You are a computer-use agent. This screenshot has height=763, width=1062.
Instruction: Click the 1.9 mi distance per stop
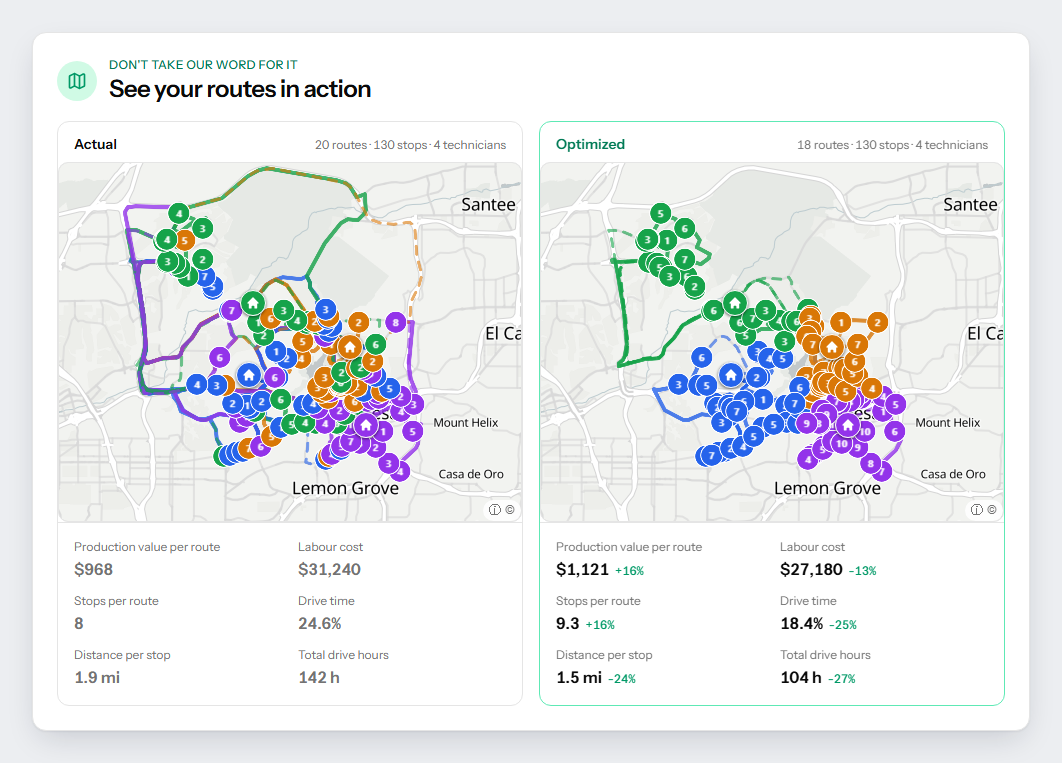pos(97,678)
